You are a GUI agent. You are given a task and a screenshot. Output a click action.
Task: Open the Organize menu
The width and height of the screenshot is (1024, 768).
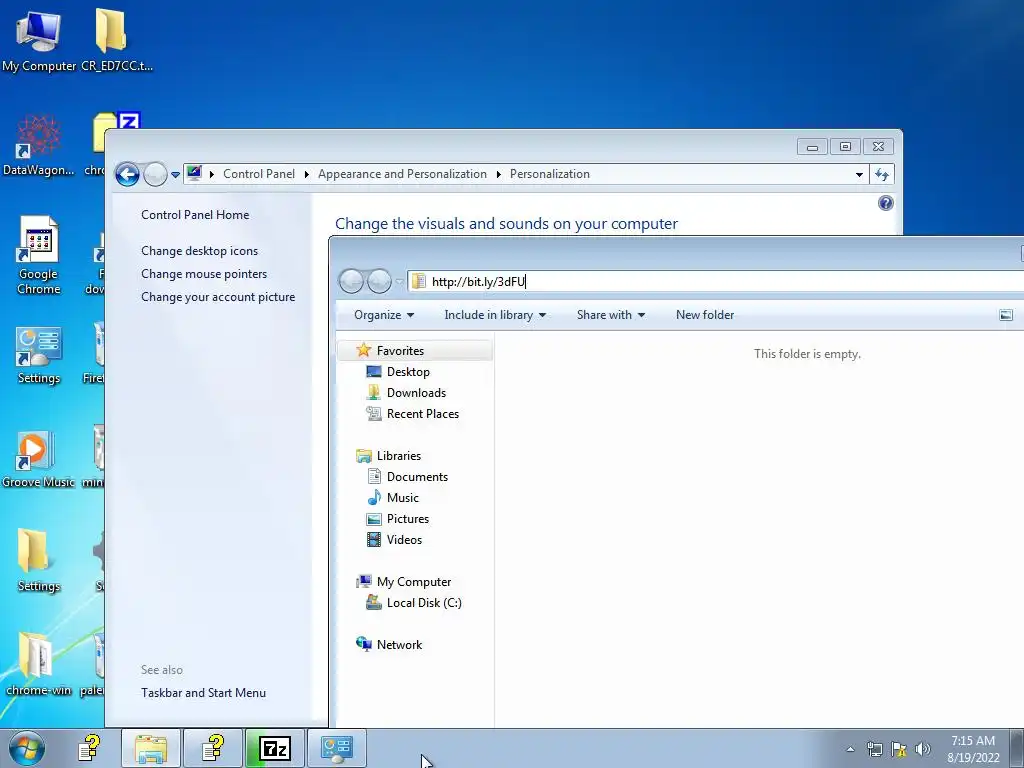coord(384,315)
